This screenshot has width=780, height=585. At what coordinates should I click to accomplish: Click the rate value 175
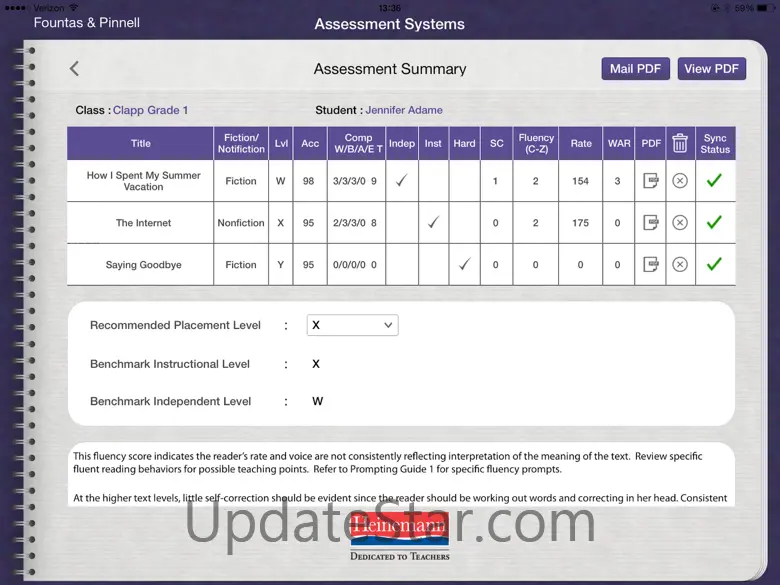point(581,223)
